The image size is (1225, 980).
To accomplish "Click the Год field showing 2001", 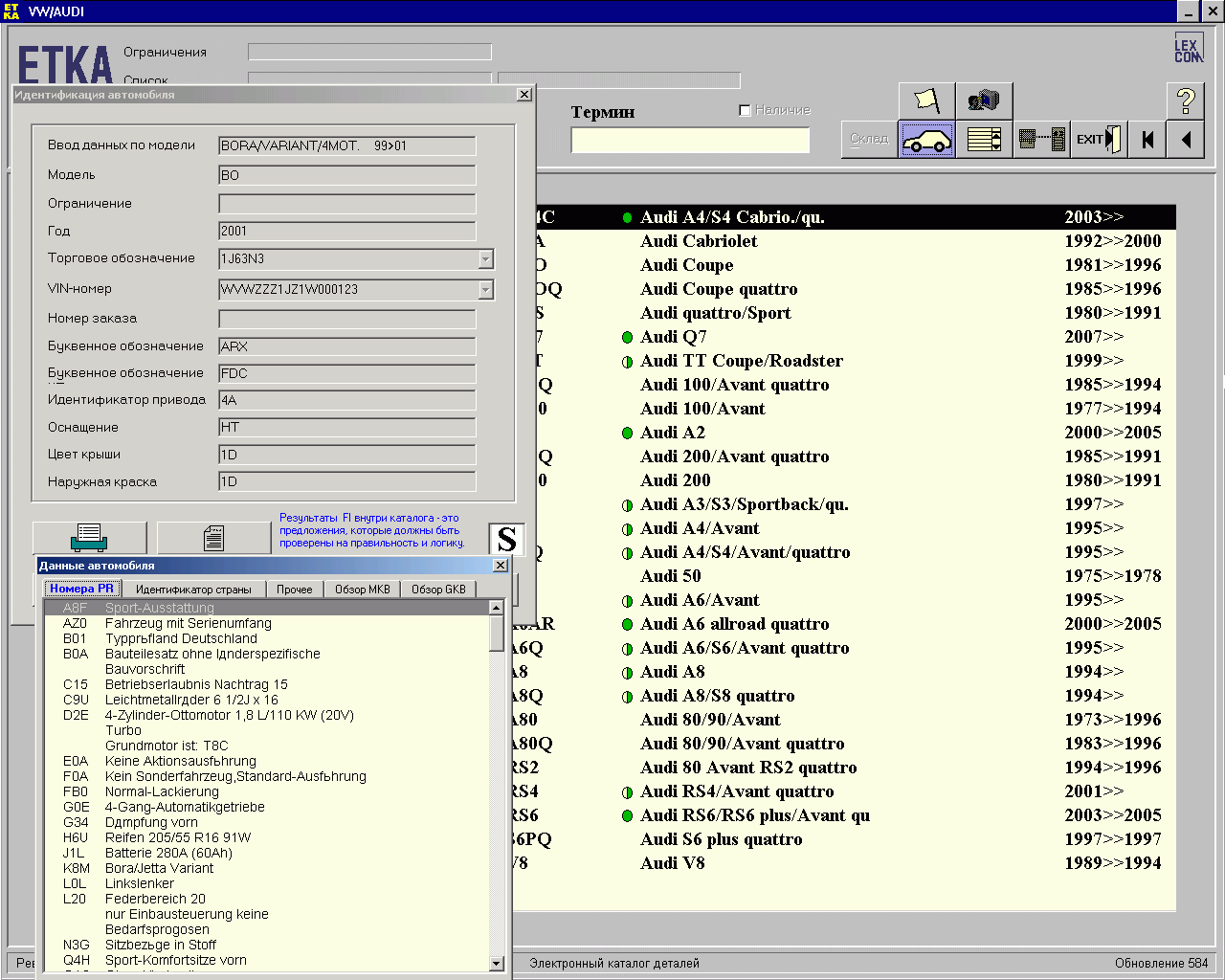I will click(347, 231).
